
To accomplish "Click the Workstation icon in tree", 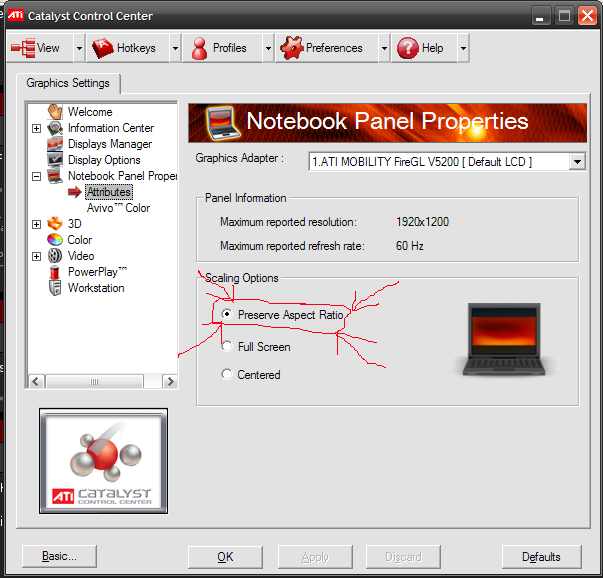I will tap(55, 288).
